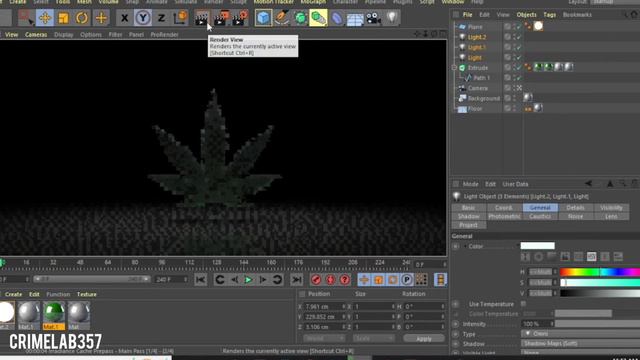Toggle the Camera object disabled cross
Screen dimensions: 640x360
click(x=519, y=88)
